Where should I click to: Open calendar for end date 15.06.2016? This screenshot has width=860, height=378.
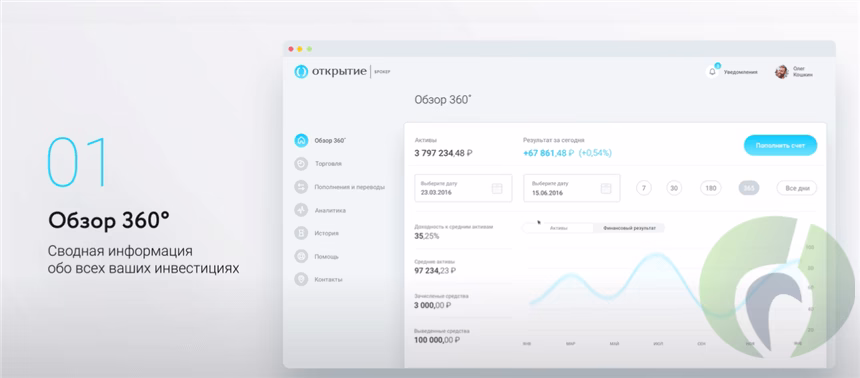pyautogui.click(x=606, y=189)
